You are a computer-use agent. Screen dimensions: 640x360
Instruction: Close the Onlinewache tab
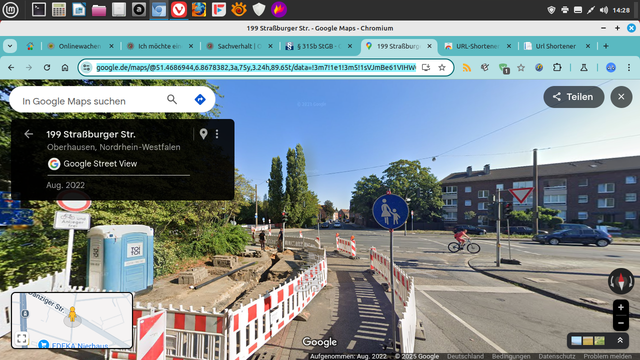(x=111, y=46)
